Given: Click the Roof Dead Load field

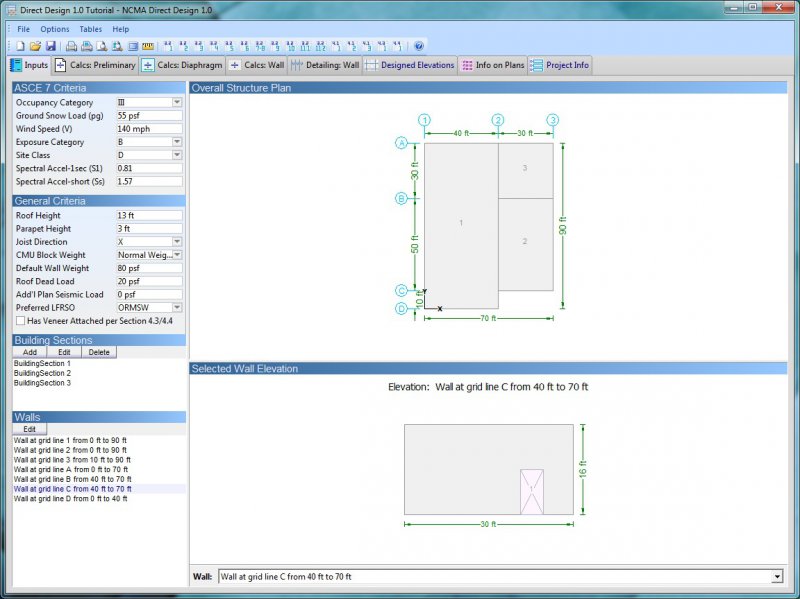Looking at the screenshot, I should point(149,282).
